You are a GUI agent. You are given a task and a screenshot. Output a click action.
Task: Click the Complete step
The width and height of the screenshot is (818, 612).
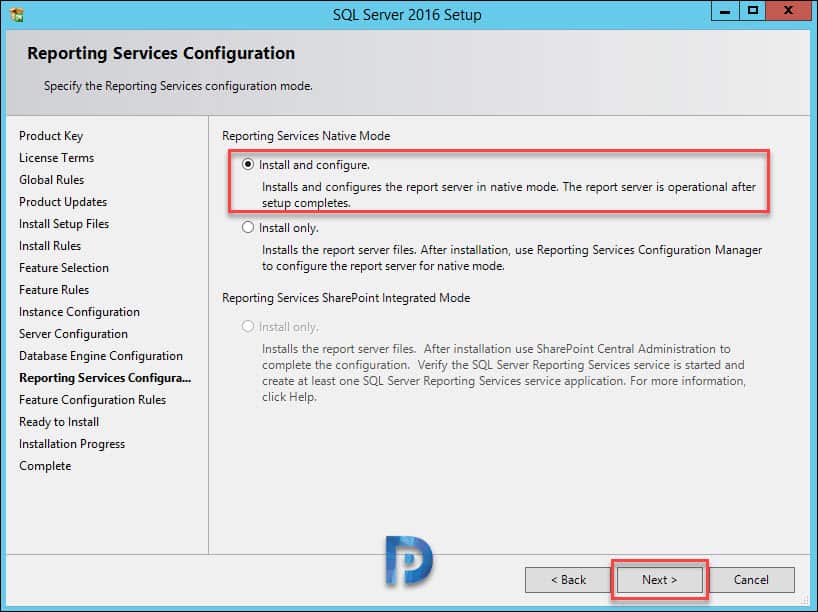(x=45, y=465)
